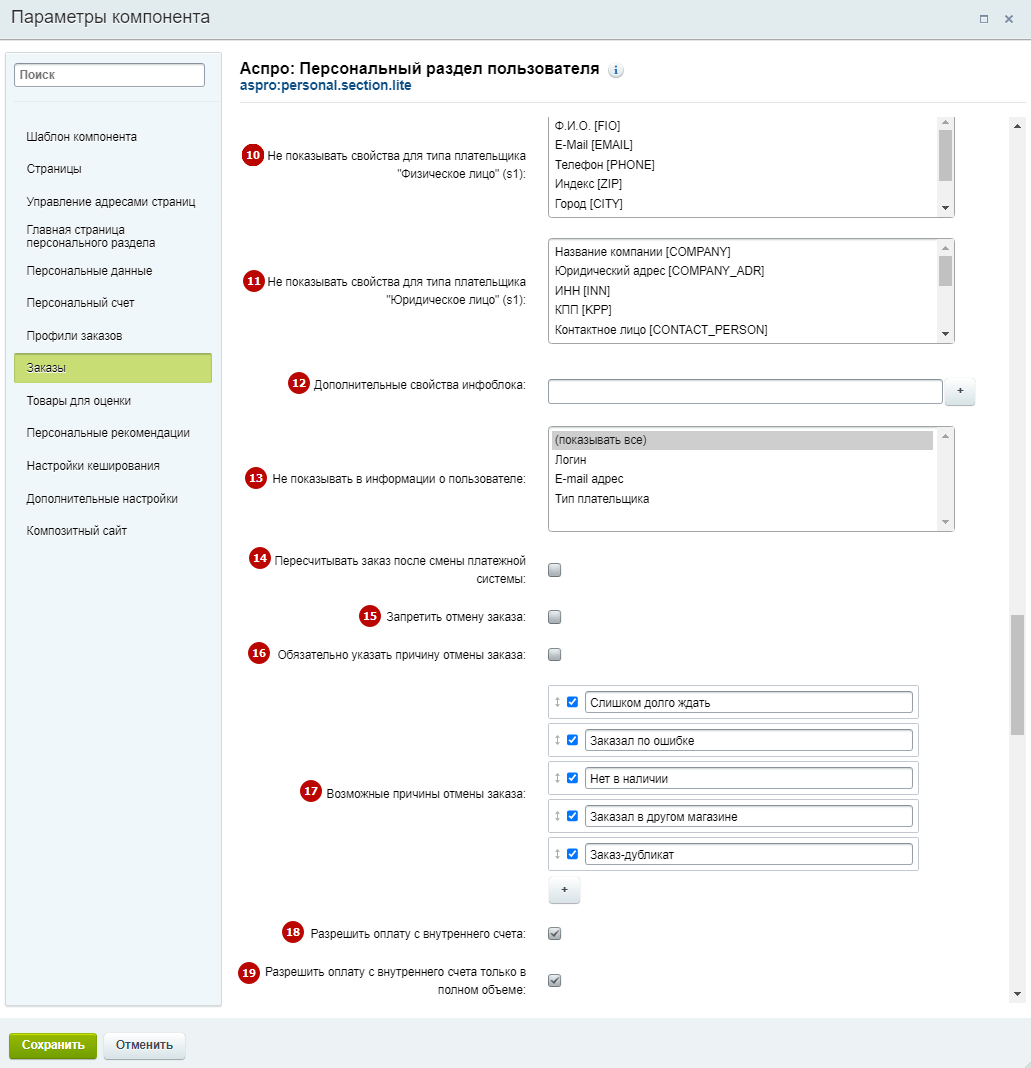Switch to 'Настройки кеширования' section
This screenshot has width=1031, height=1068.
93,466
